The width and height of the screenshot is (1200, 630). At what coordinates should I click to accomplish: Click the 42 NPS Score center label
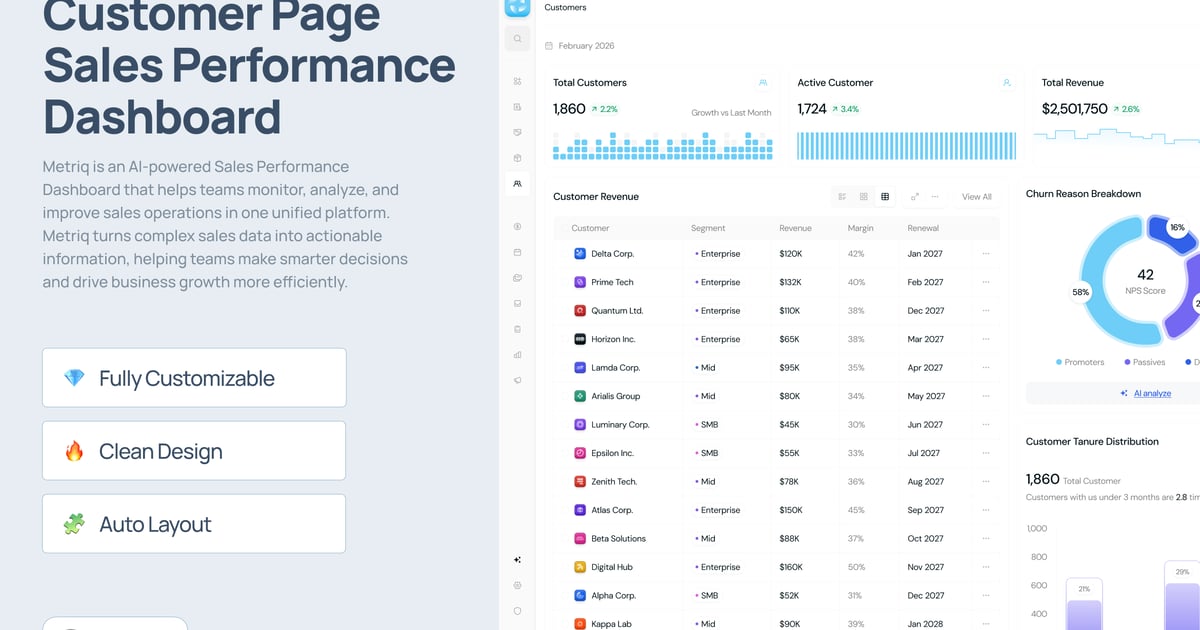point(1145,280)
